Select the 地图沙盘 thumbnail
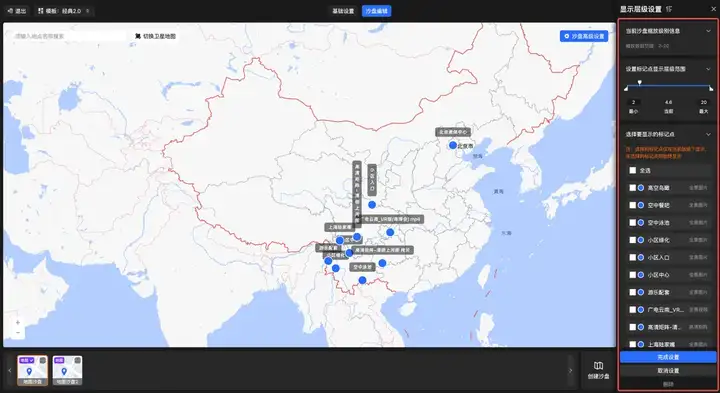The height and width of the screenshot is (393, 720). coord(33,370)
